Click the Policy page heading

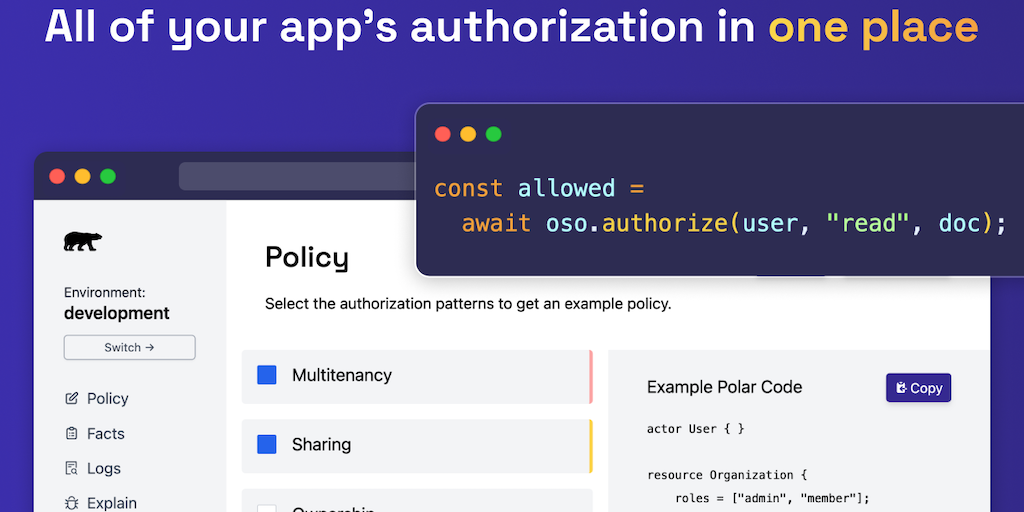tap(306, 258)
